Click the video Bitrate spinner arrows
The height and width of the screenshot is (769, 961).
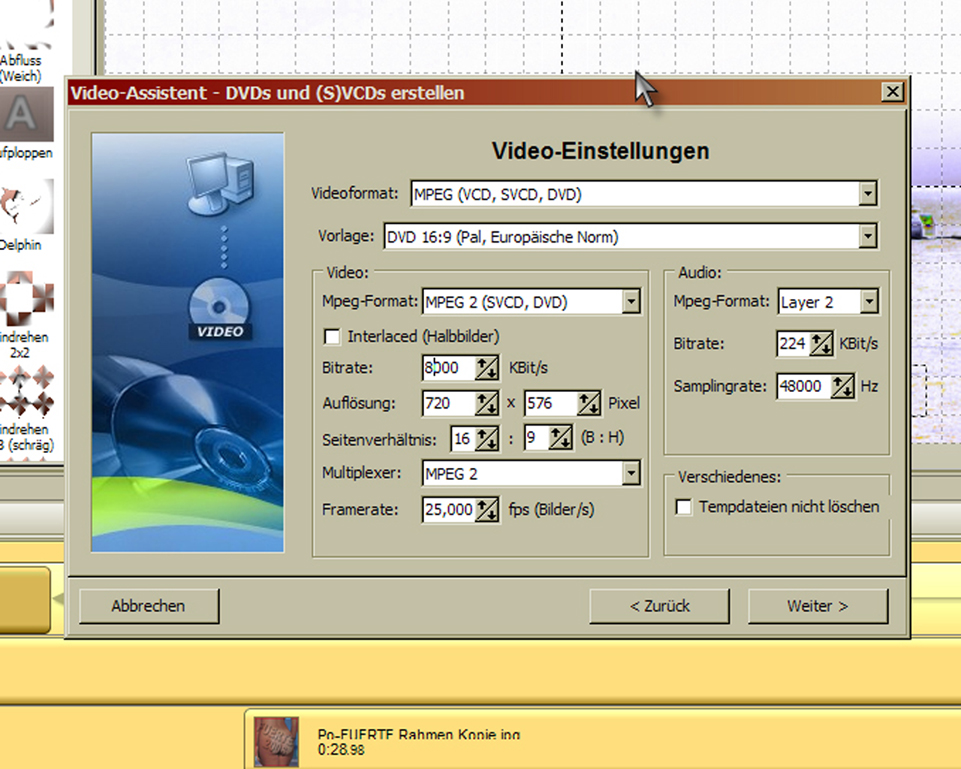point(487,368)
